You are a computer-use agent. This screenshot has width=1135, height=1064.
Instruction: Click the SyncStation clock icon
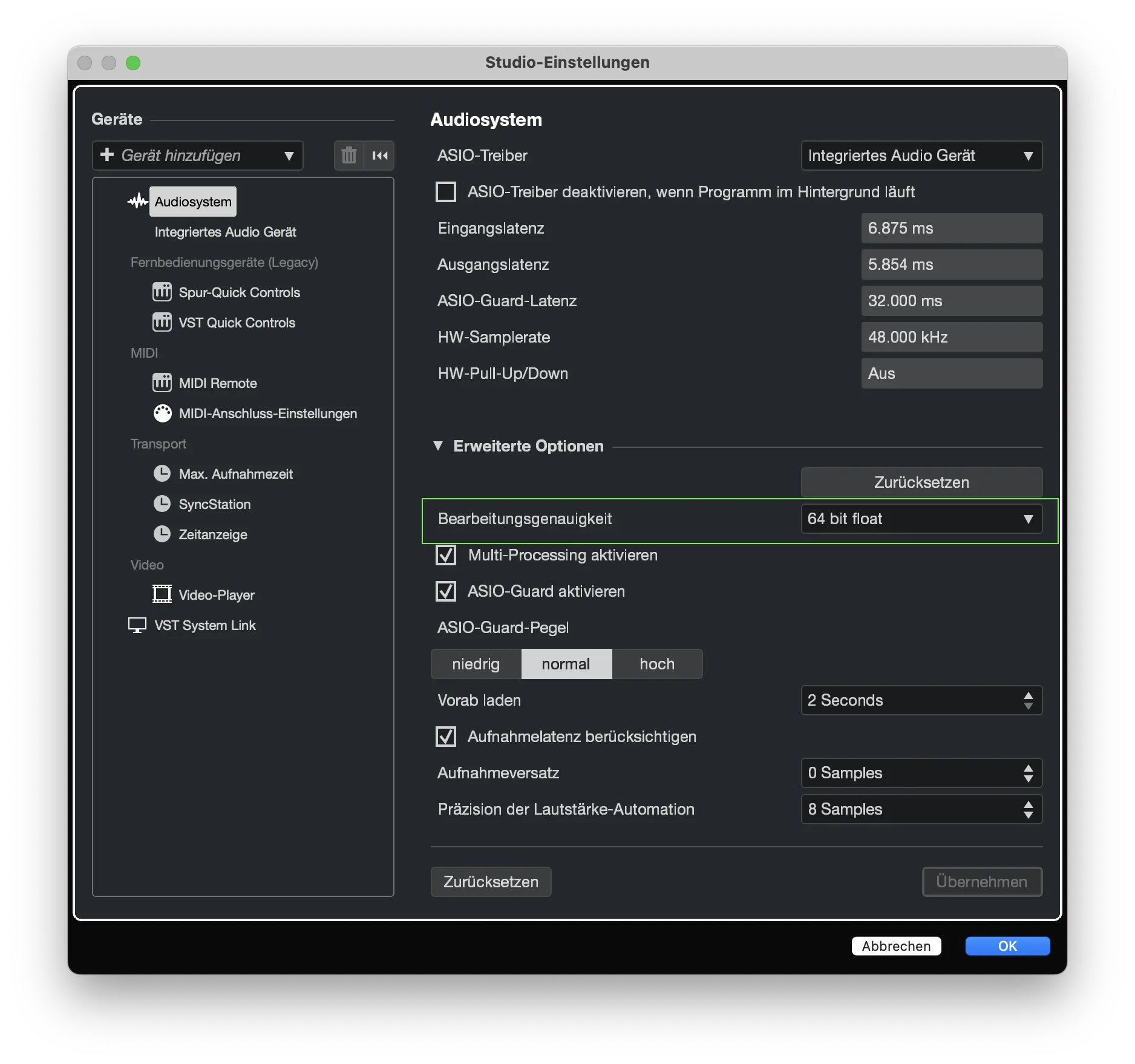point(162,504)
